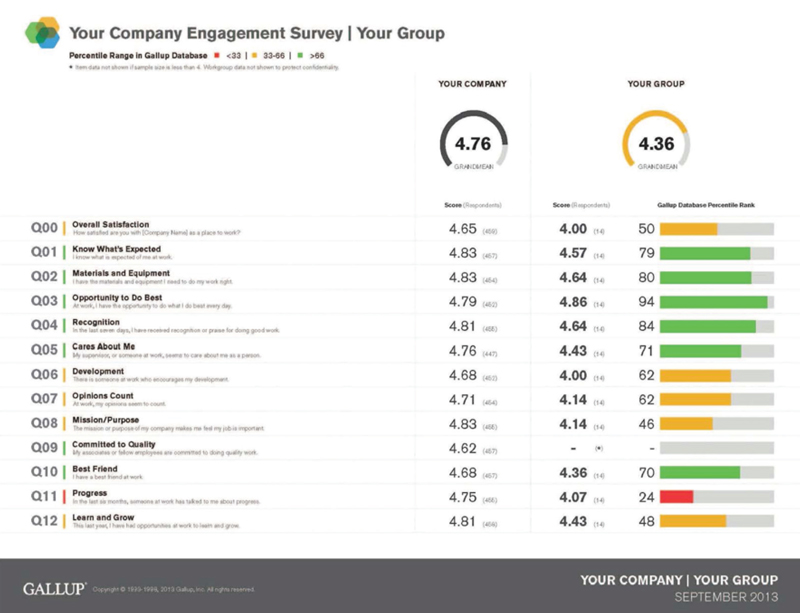Click the Your Group 4.36 grand mean gauge
The height and width of the screenshot is (613, 800).
tap(656, 140)
